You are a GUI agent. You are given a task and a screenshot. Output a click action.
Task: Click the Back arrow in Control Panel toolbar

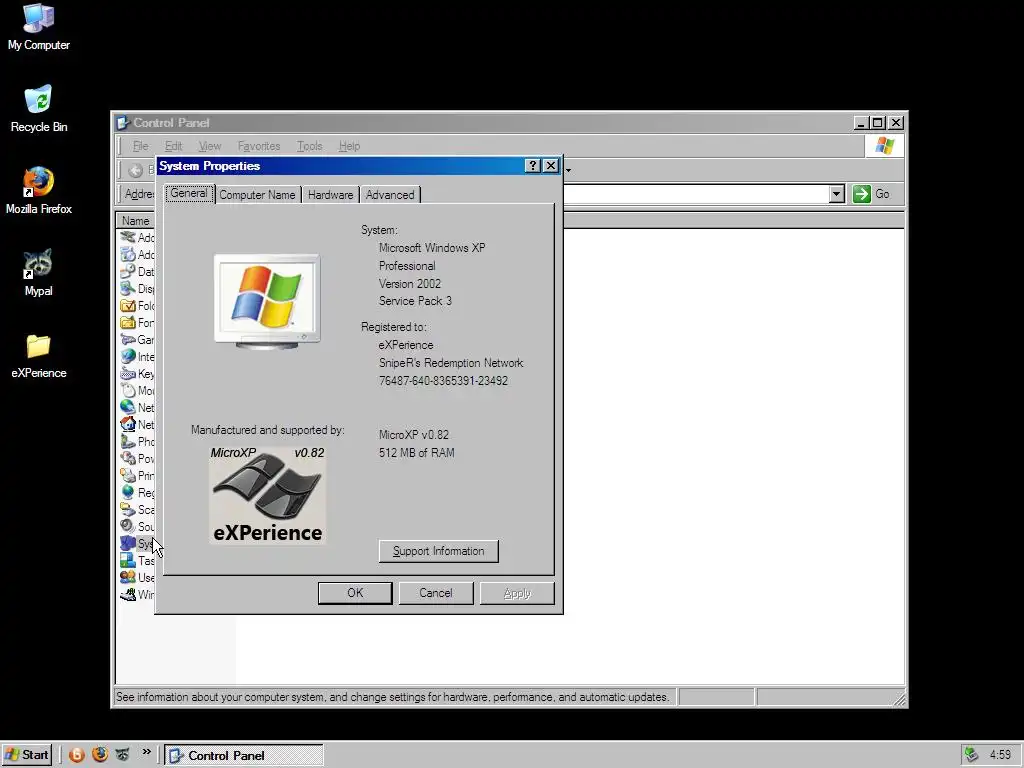point(136,170)
